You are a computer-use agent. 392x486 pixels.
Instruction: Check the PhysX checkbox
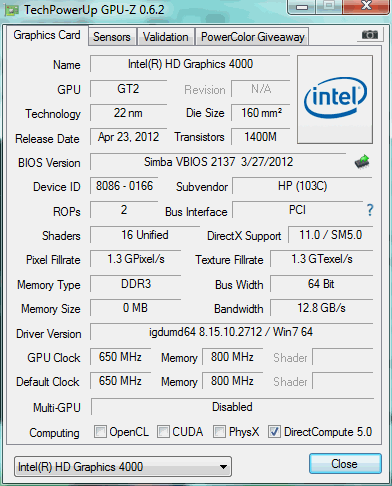(219, 432)
